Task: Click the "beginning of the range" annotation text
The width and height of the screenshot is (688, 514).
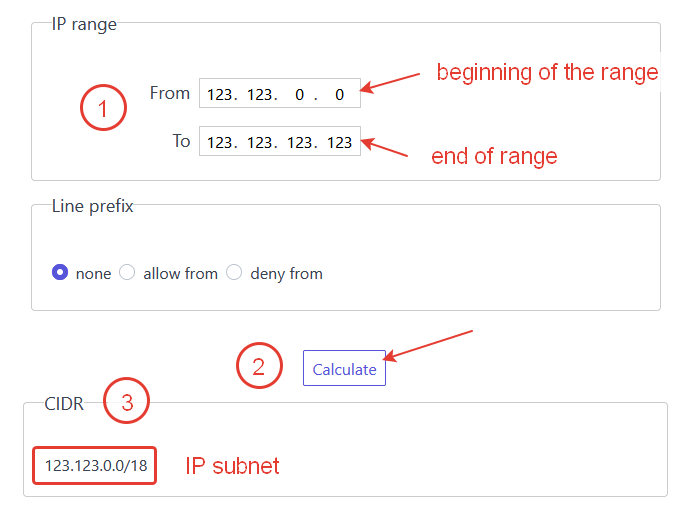Action: click(x=547, y=72)
